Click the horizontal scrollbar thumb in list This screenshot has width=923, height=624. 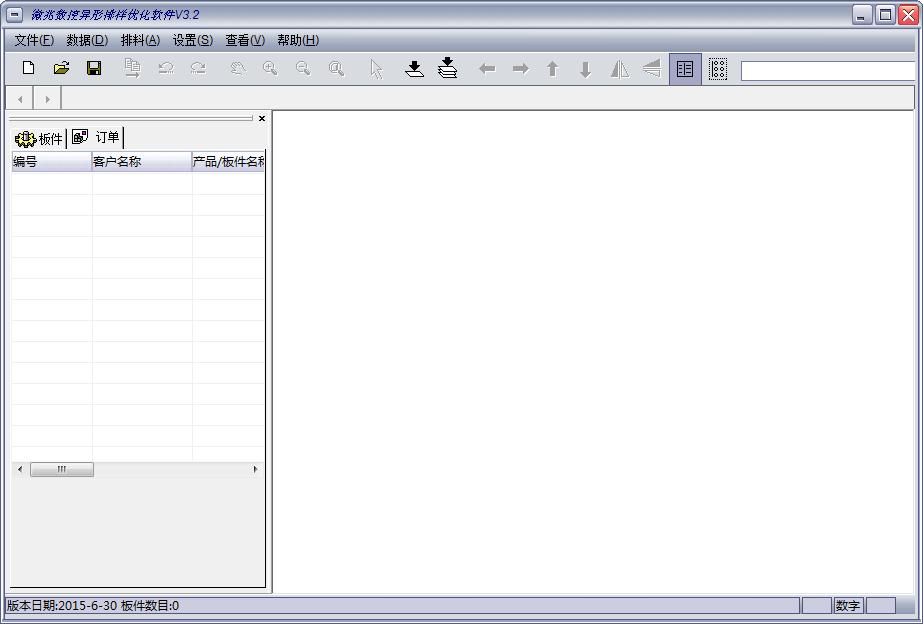61,469
